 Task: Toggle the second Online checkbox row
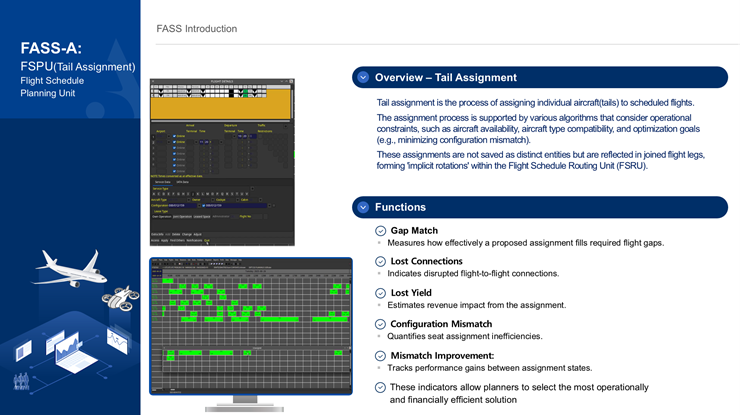(x=175, y=143)
